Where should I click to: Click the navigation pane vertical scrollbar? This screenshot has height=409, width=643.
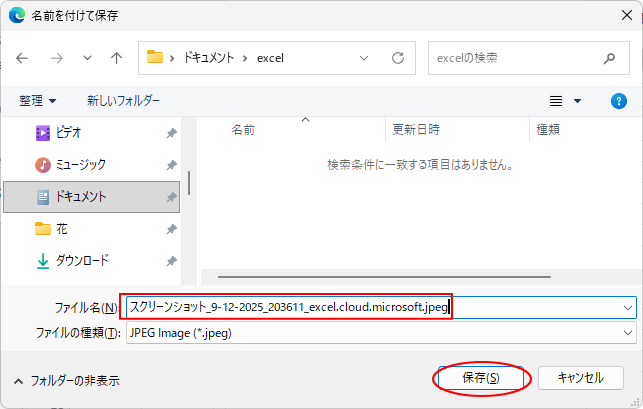point(189,183)
